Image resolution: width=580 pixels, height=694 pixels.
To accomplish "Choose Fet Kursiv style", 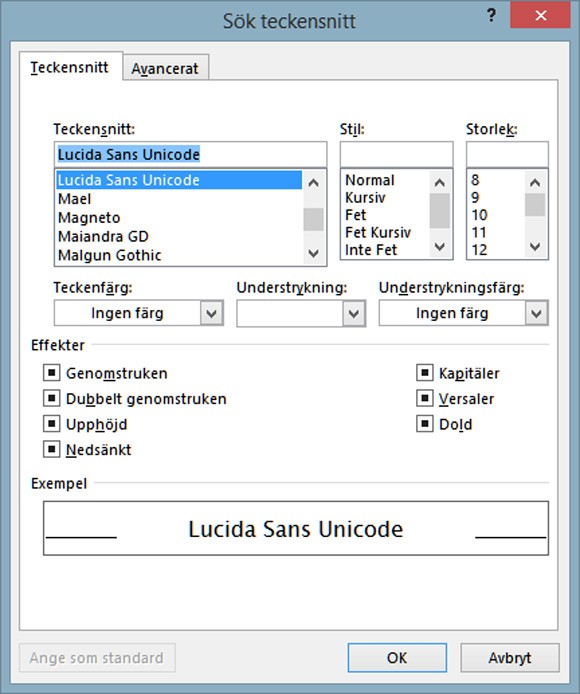I will click(385, 232).
